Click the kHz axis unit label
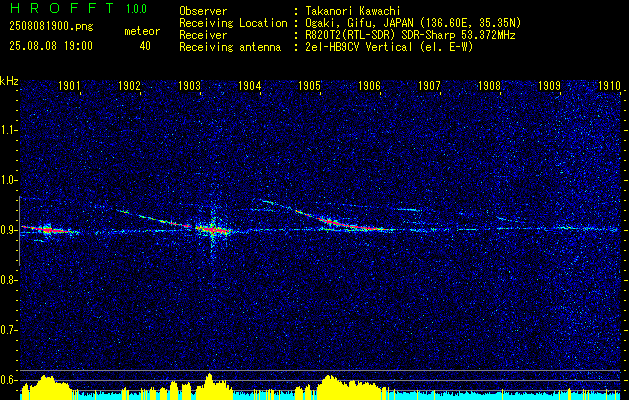This screenshot has width=629, height=400. click(x=9, y=81)
